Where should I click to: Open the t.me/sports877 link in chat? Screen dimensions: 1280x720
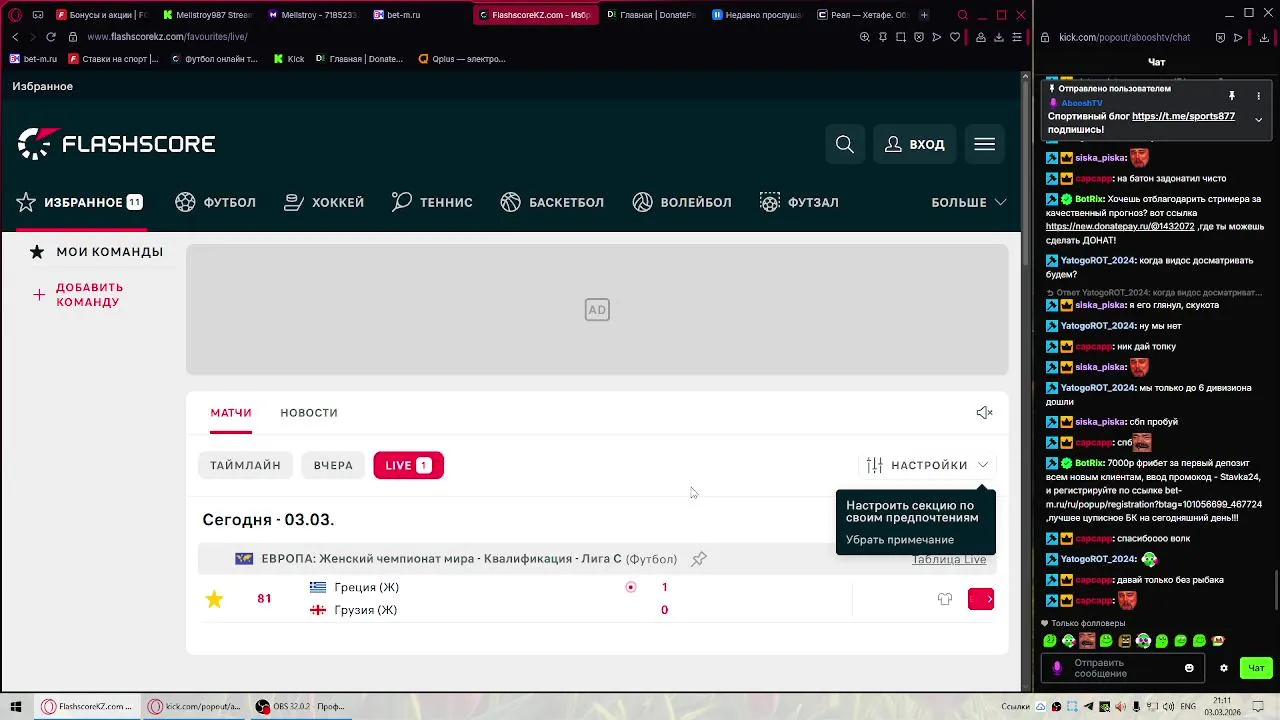(1183, 116)
